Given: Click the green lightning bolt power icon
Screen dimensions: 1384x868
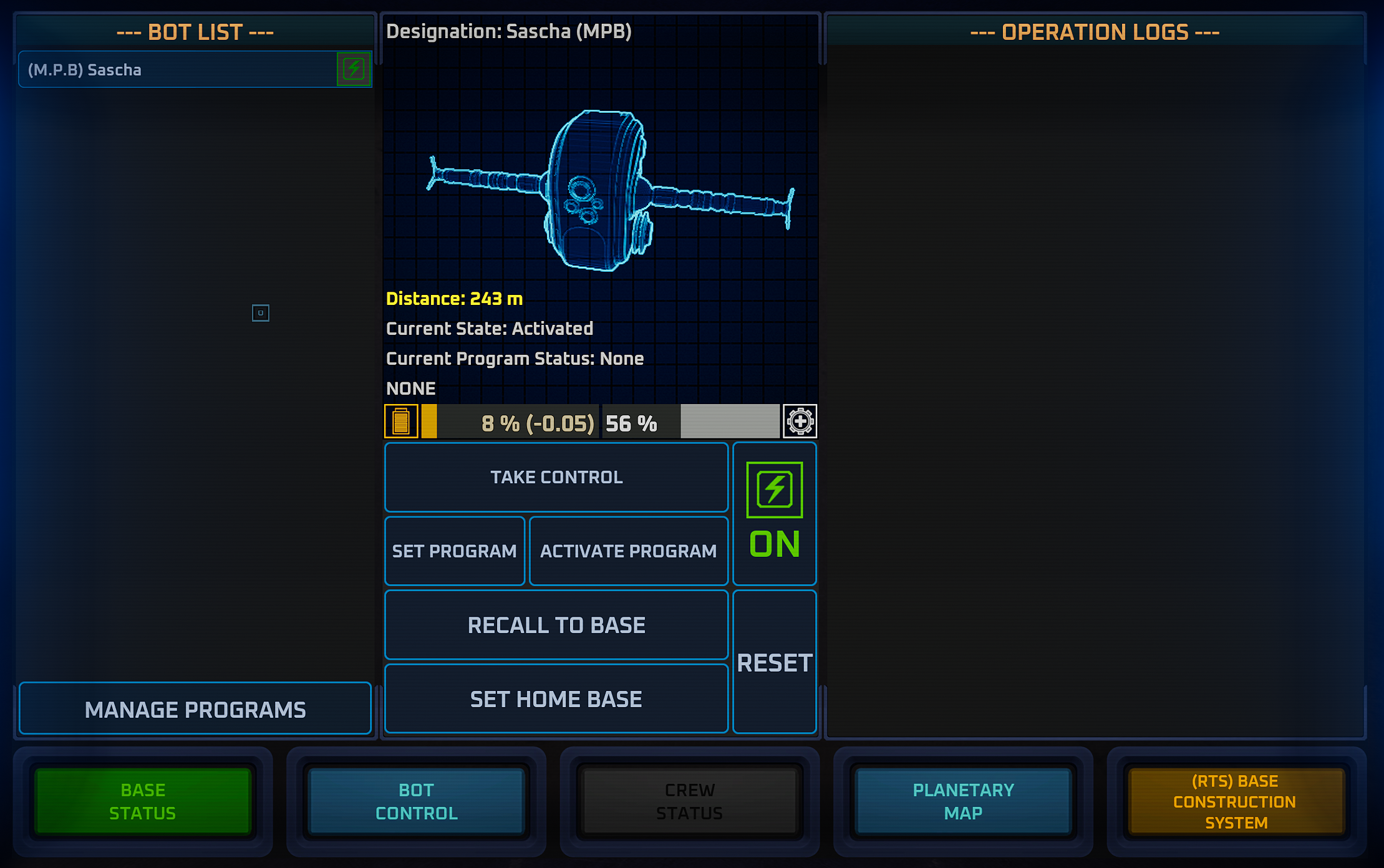Looking at the screenshot, I should (775, 489).
